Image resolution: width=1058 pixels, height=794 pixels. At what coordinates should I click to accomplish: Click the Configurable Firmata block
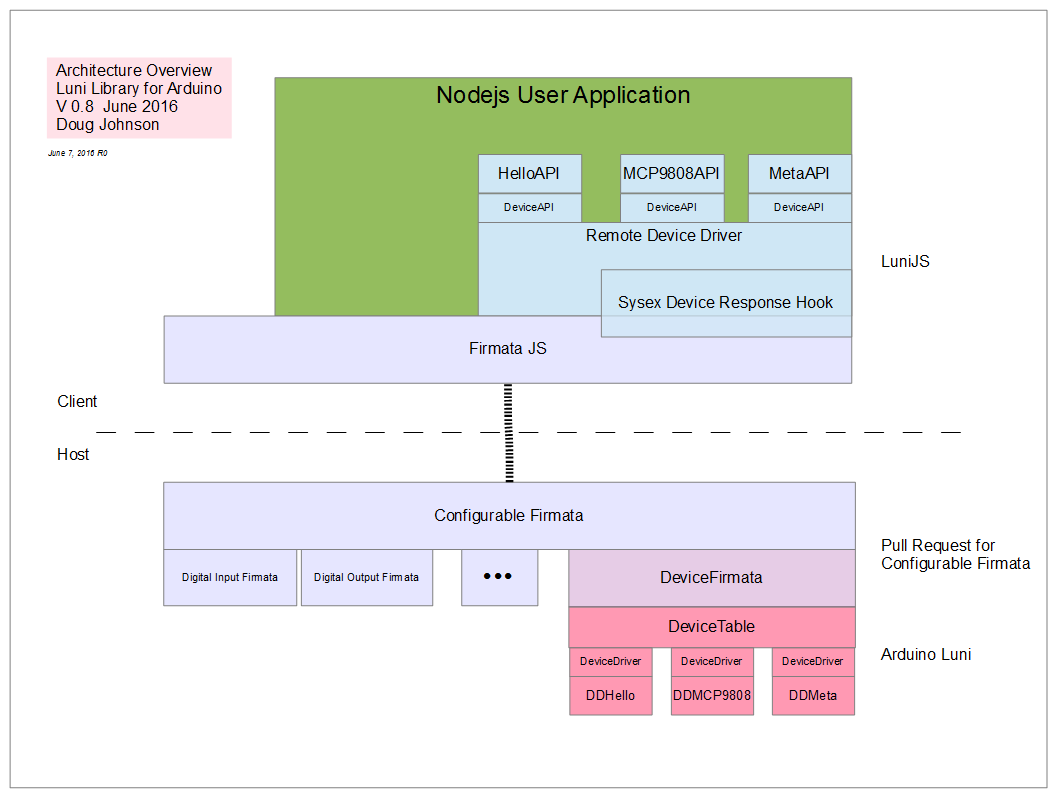509,515
